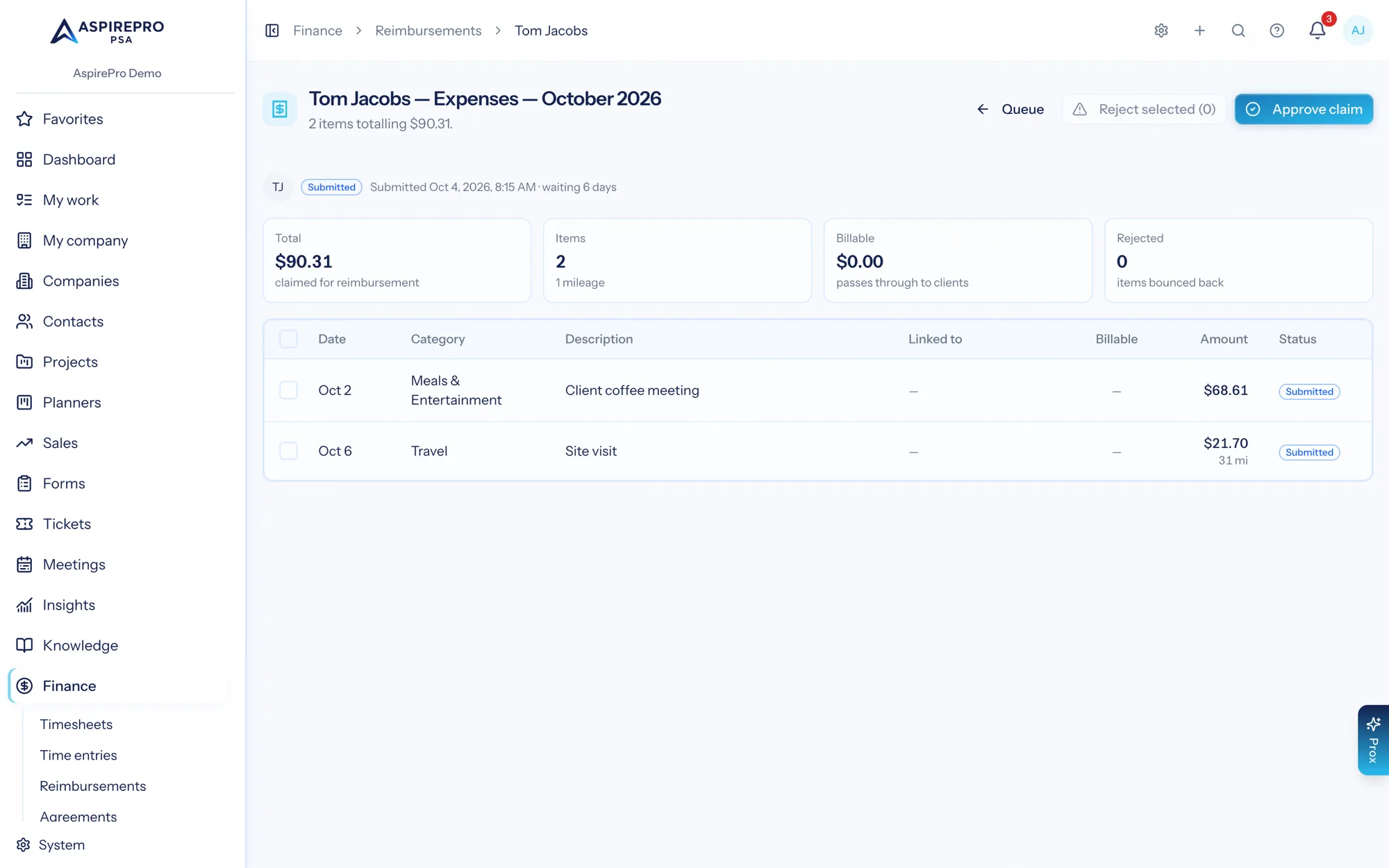Click the expense dollar icon beside title
The image size is (1389, 868).
(x=280, y=109)
